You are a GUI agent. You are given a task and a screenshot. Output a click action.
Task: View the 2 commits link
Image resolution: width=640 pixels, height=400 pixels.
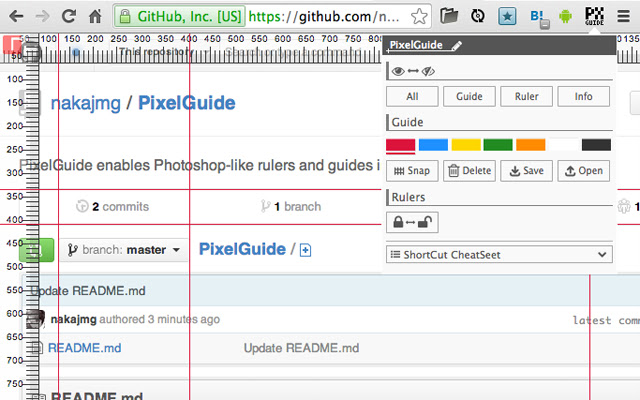113,207
